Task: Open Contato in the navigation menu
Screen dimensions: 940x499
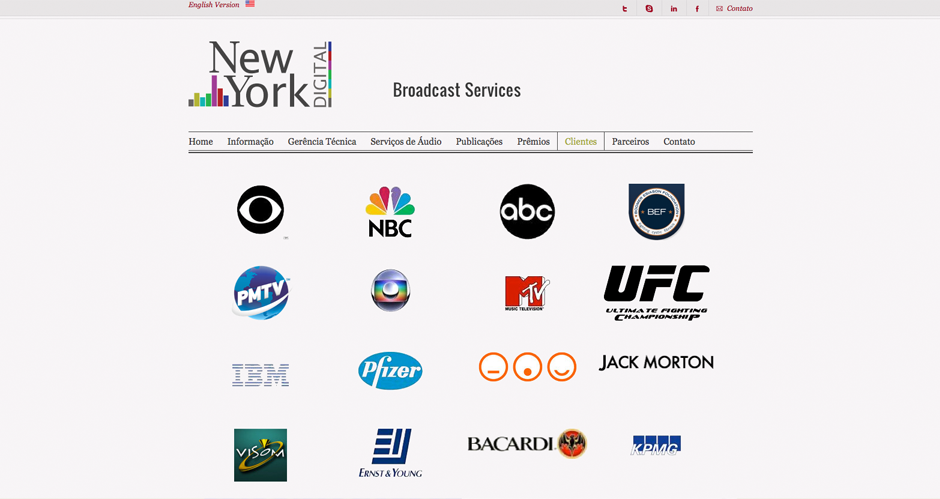Action: click(x=679, y=142)
